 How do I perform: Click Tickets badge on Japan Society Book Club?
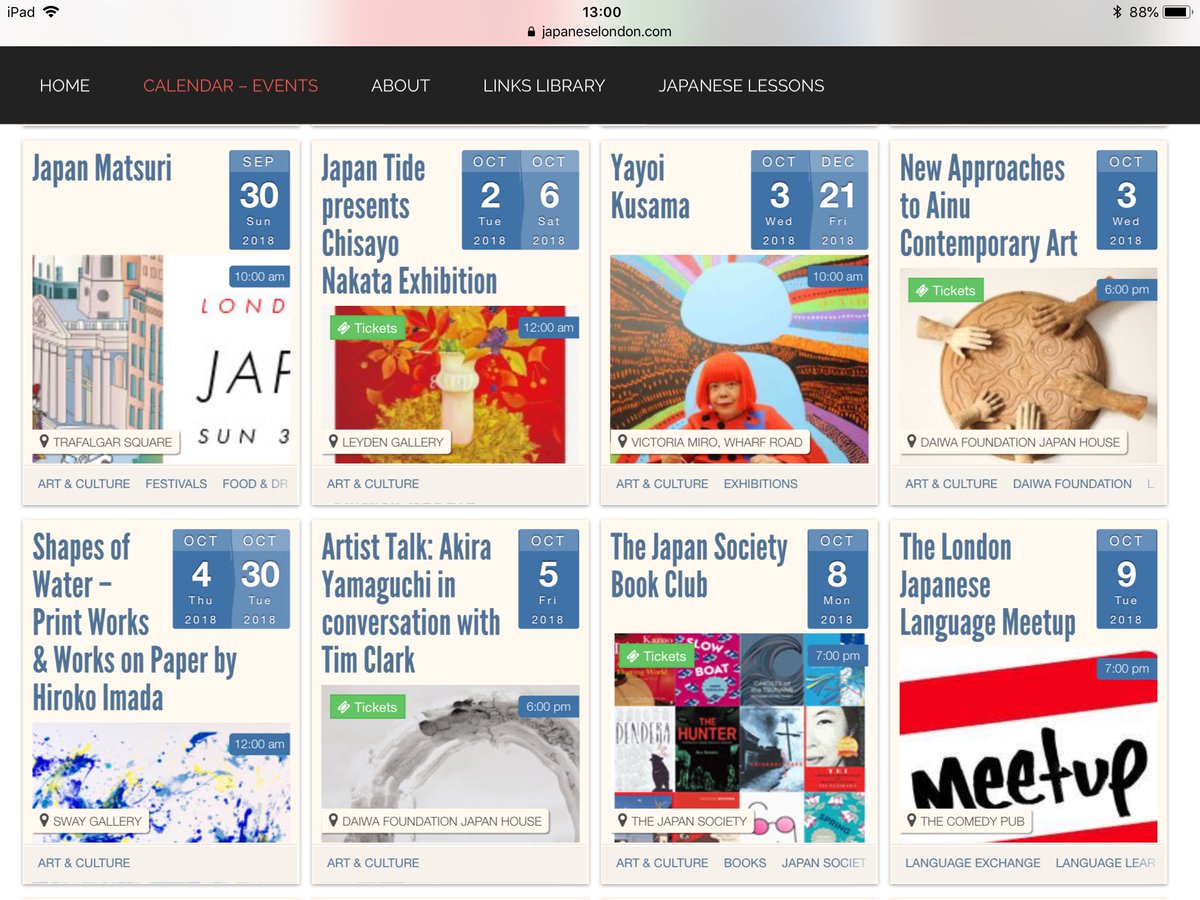[x=656, y=656]
